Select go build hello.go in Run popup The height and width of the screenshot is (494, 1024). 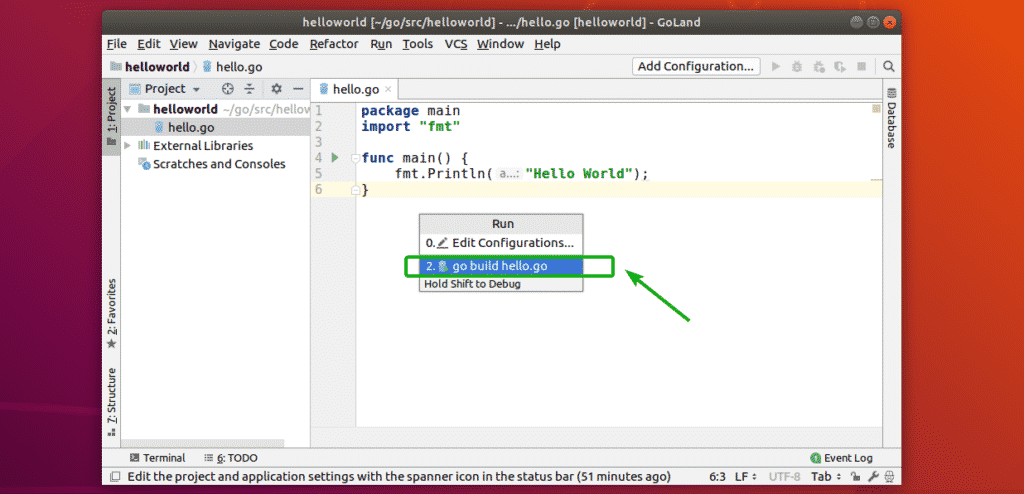click(x=501, y=266)
